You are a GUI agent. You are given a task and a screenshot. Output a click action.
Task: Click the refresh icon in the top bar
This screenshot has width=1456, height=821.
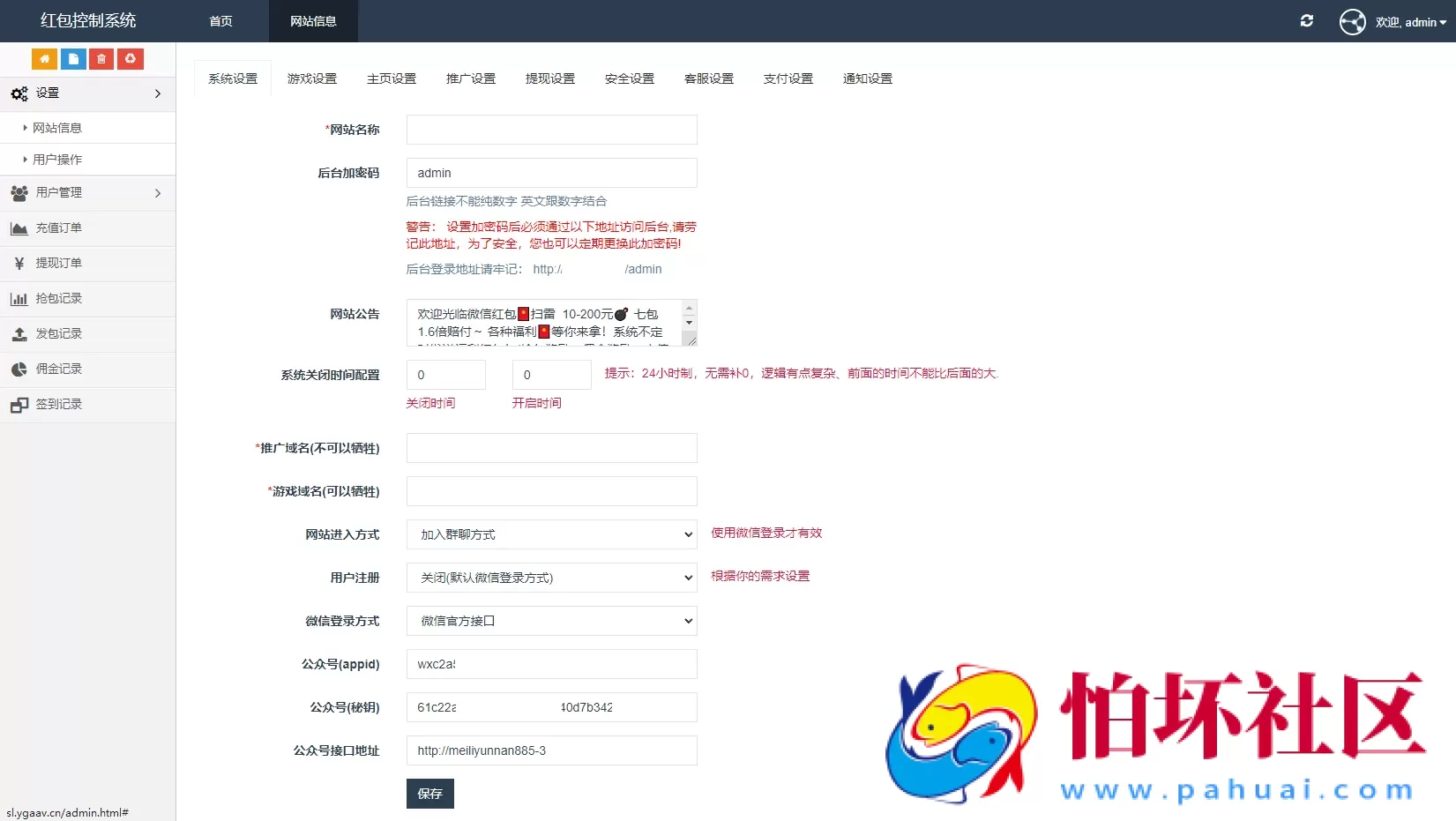tap(1307, 20)
